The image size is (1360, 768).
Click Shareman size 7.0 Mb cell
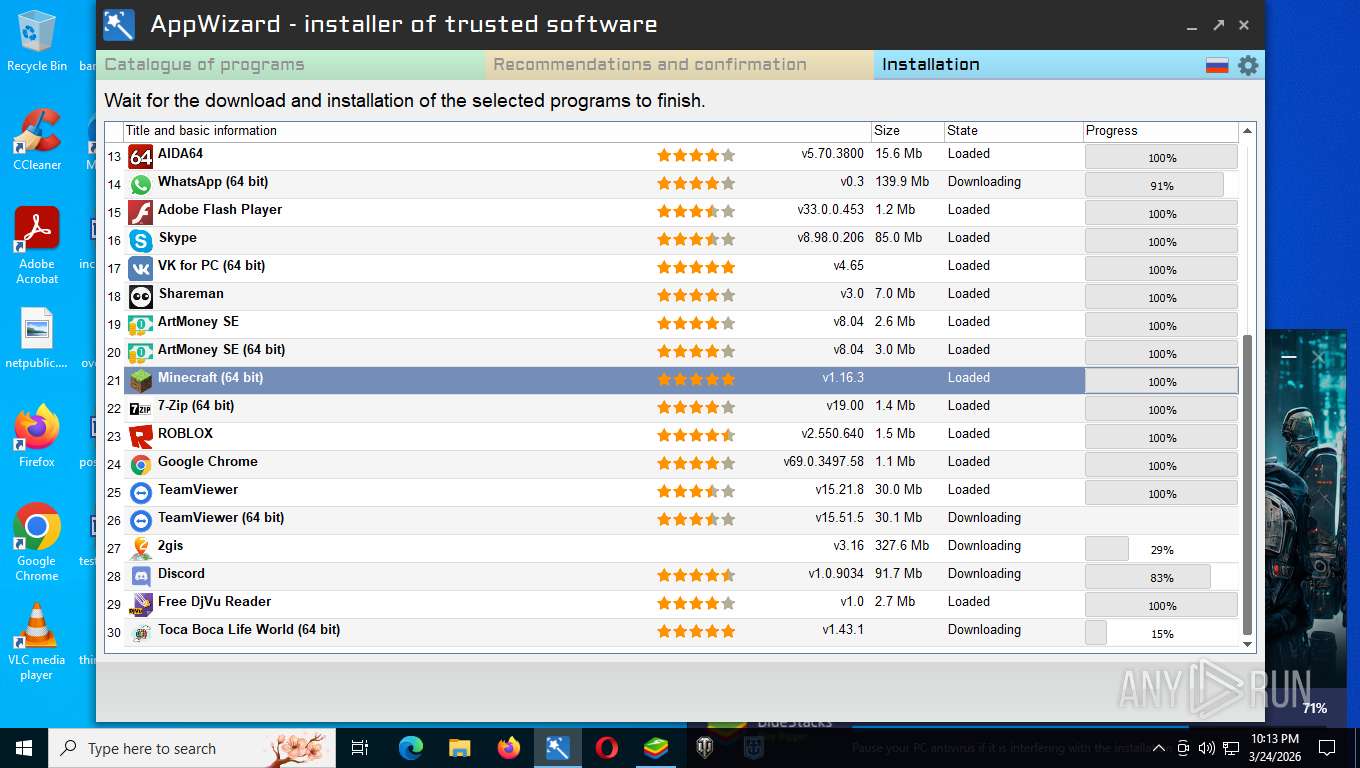click(895, 294)
